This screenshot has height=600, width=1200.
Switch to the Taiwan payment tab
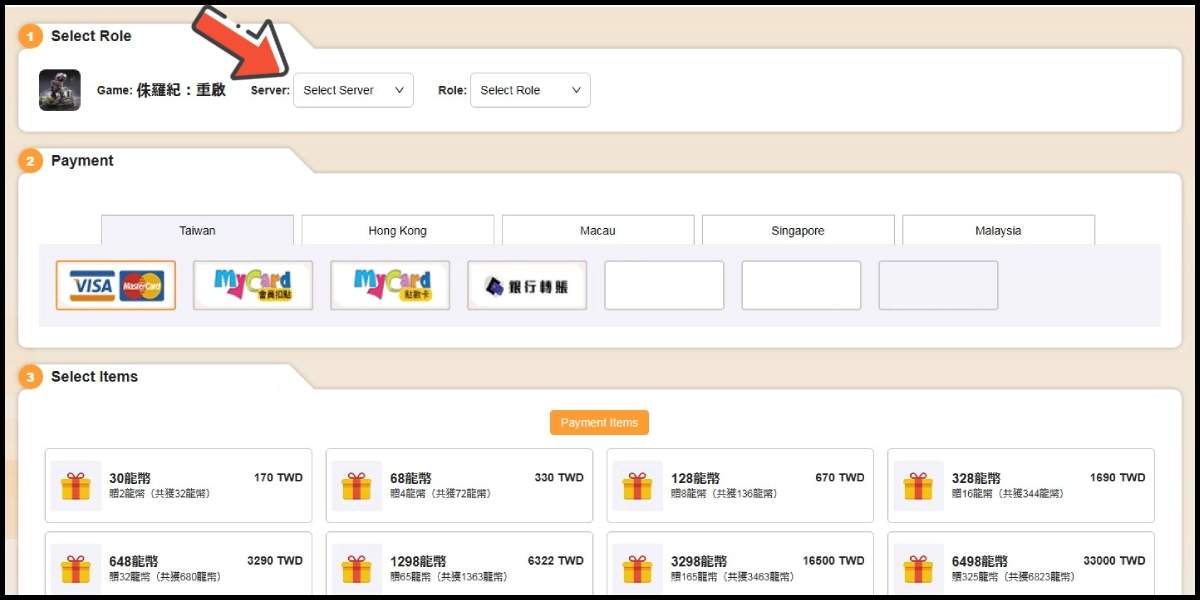(x=197, y=230)
